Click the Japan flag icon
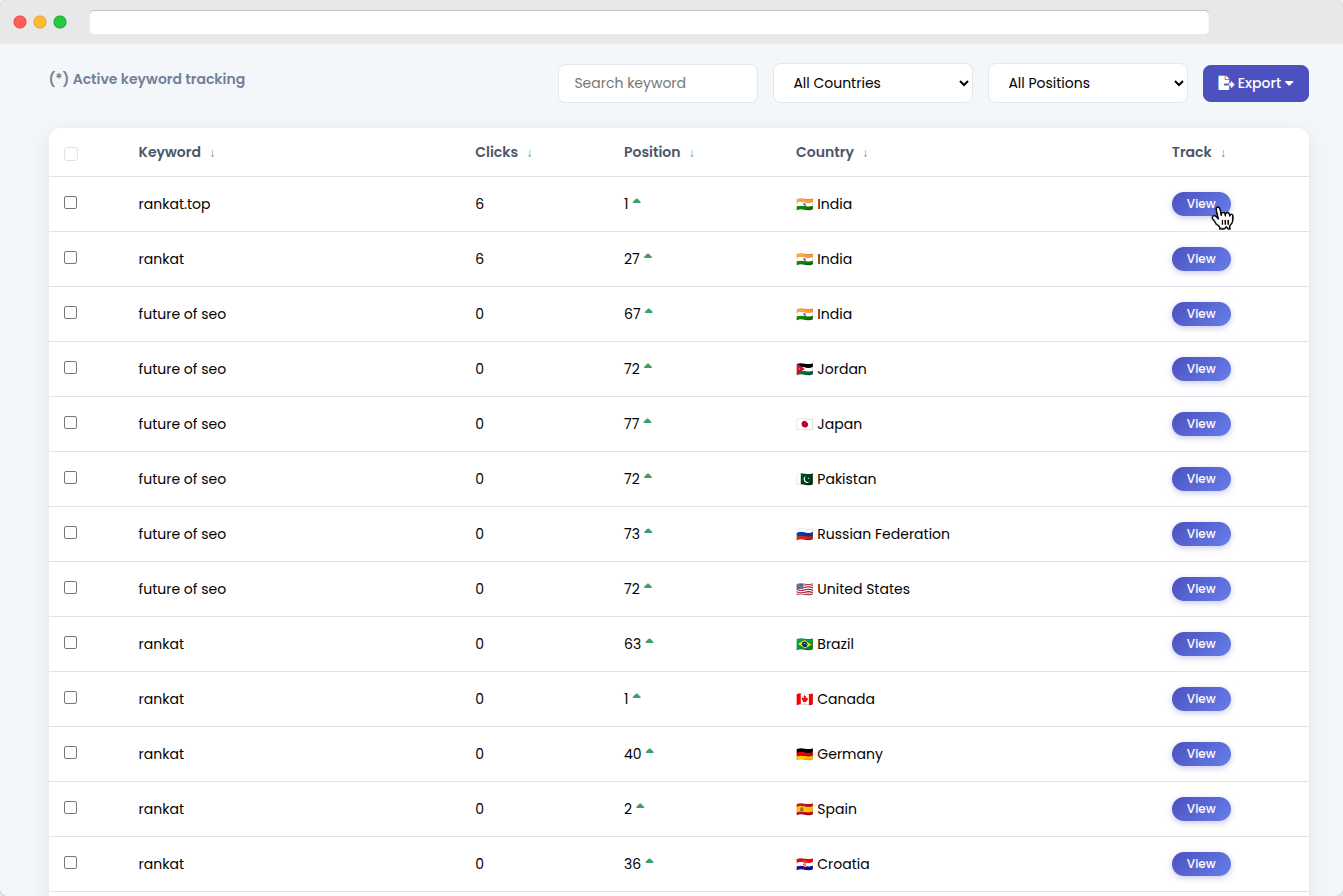Image resolution: width=1343 pixels, height=896 pixels. point(804,424)
